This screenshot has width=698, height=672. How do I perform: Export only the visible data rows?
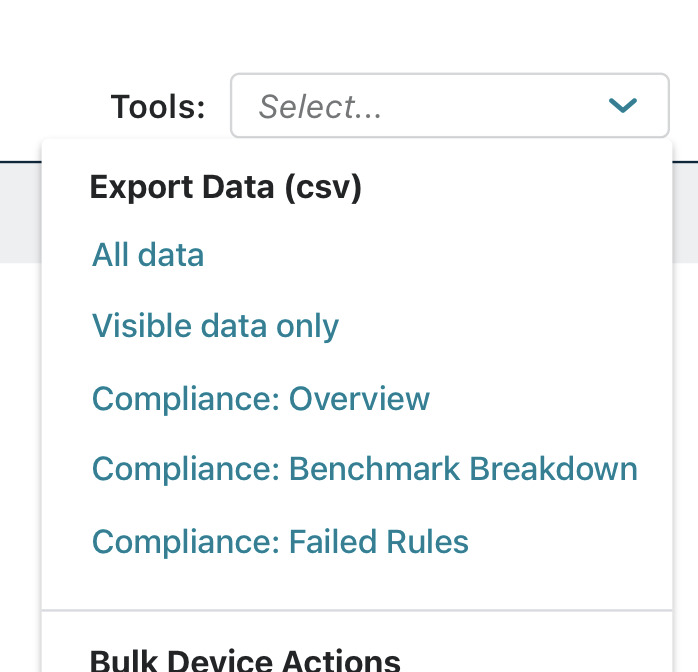215,326
